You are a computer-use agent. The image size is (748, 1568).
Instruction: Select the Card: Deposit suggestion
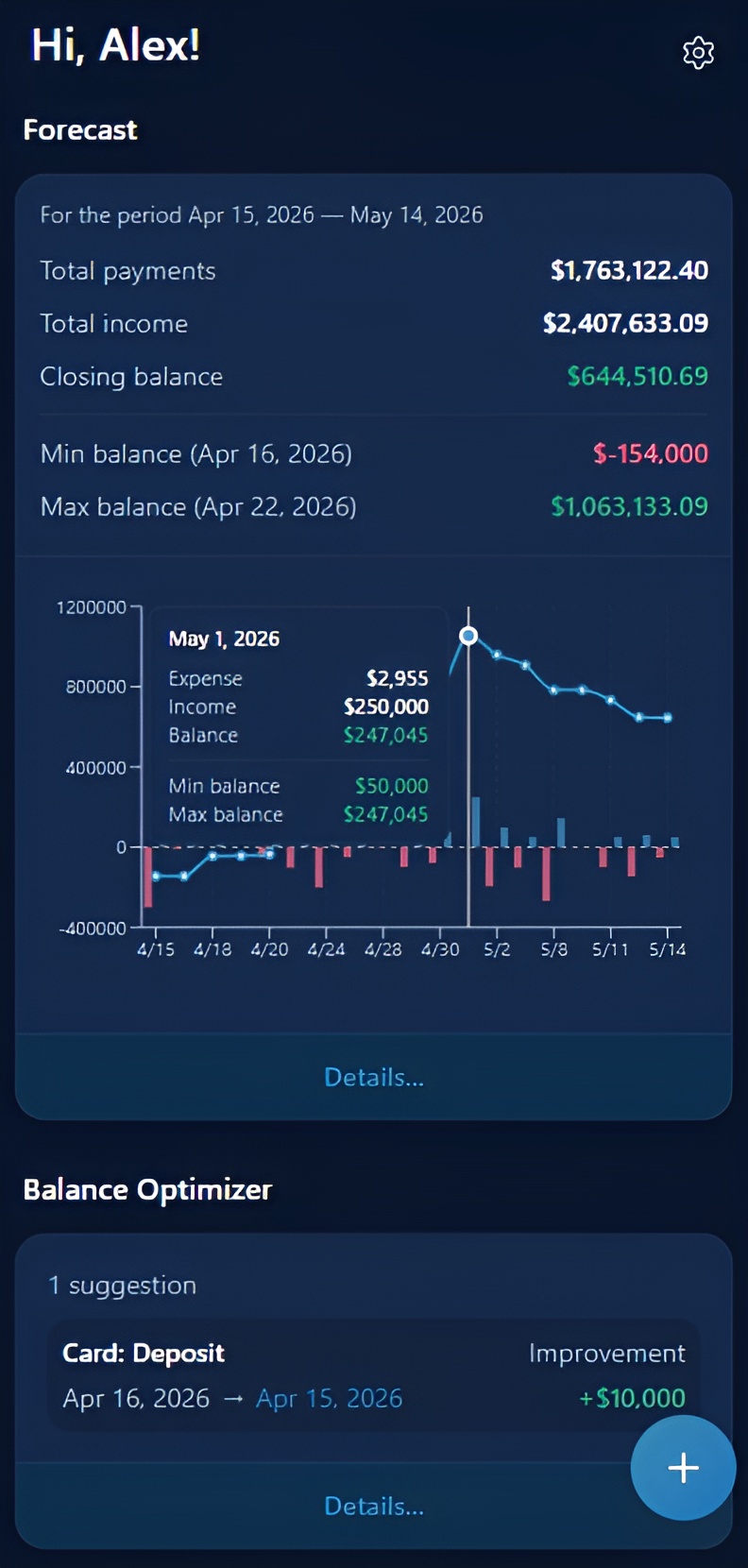pos(143,1353)
